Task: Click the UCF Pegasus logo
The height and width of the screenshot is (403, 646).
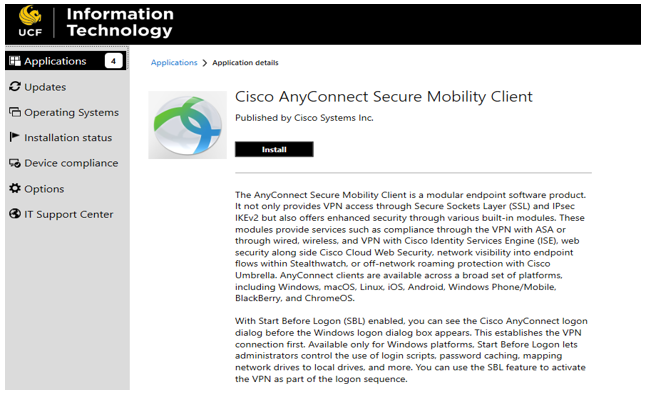Action: [x=30, y=21]
